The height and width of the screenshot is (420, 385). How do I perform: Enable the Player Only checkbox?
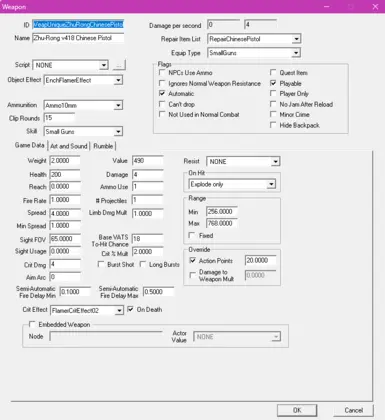click(273, 93)
